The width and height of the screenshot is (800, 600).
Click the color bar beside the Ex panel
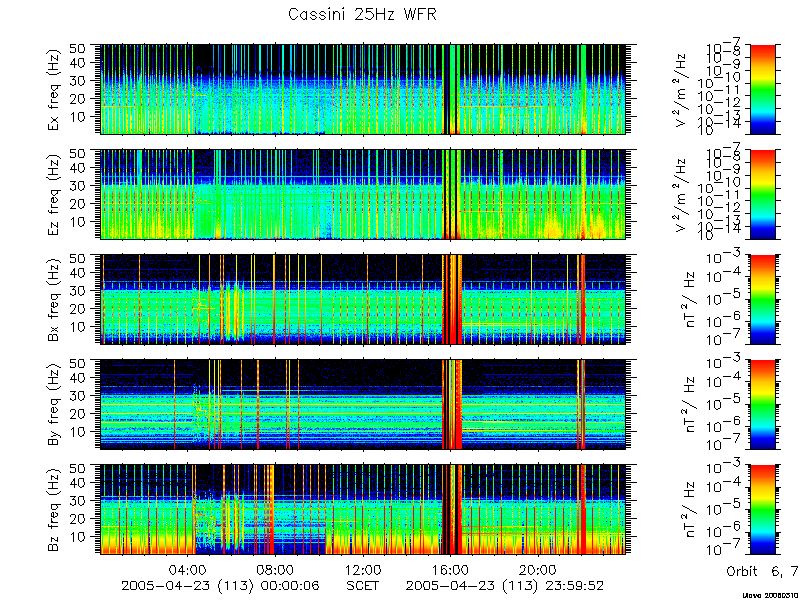click(762, 89)
